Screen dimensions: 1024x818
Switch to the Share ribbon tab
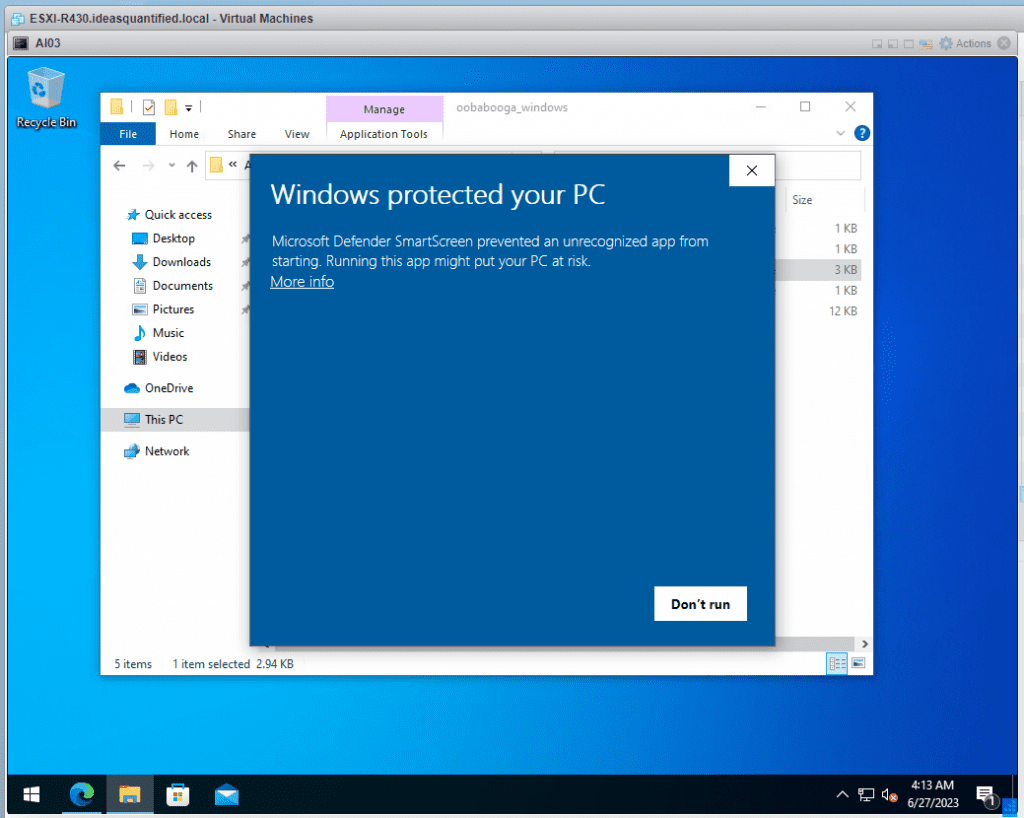point(242,134)
